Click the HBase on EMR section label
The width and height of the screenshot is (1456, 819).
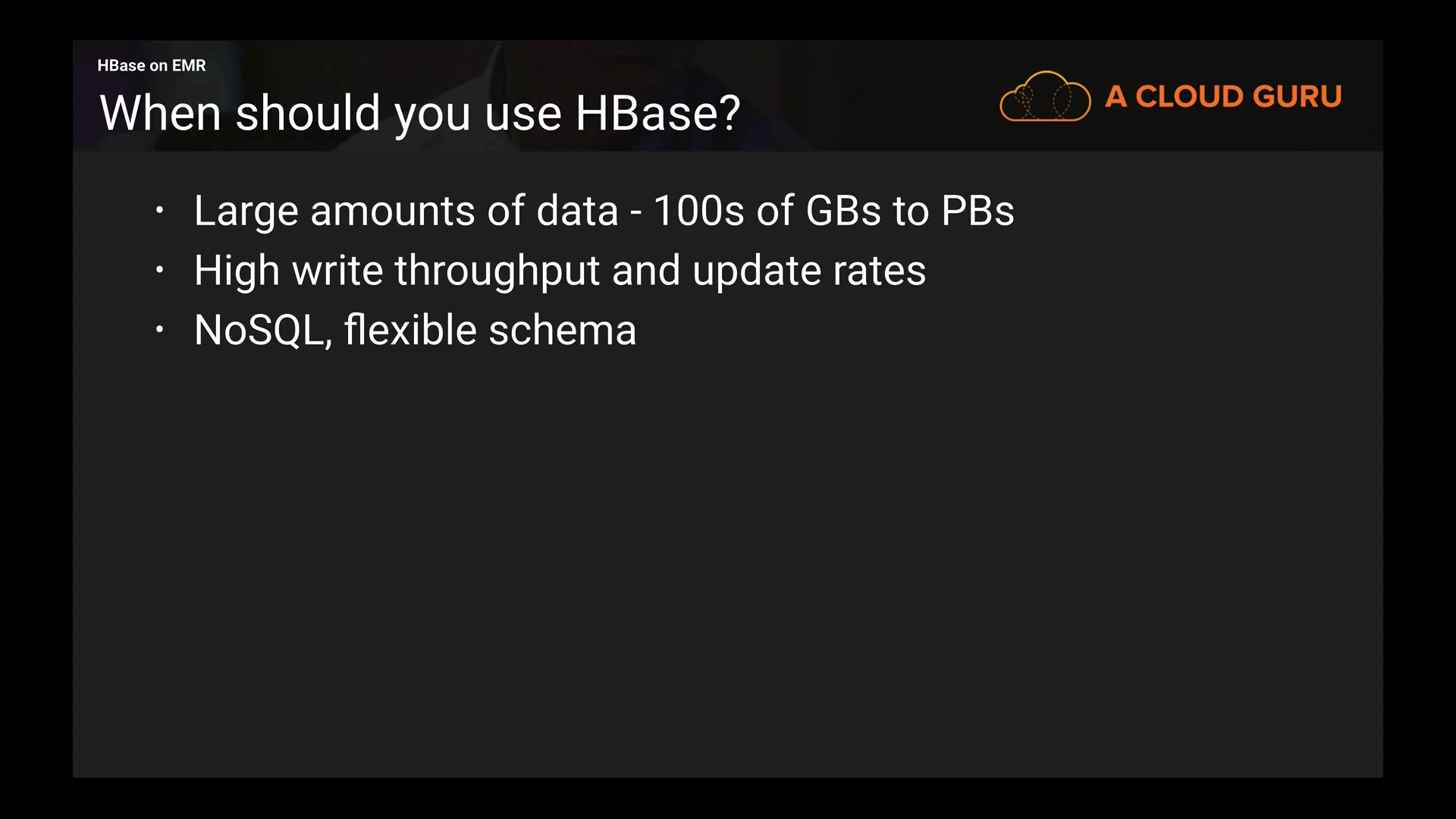152,65
